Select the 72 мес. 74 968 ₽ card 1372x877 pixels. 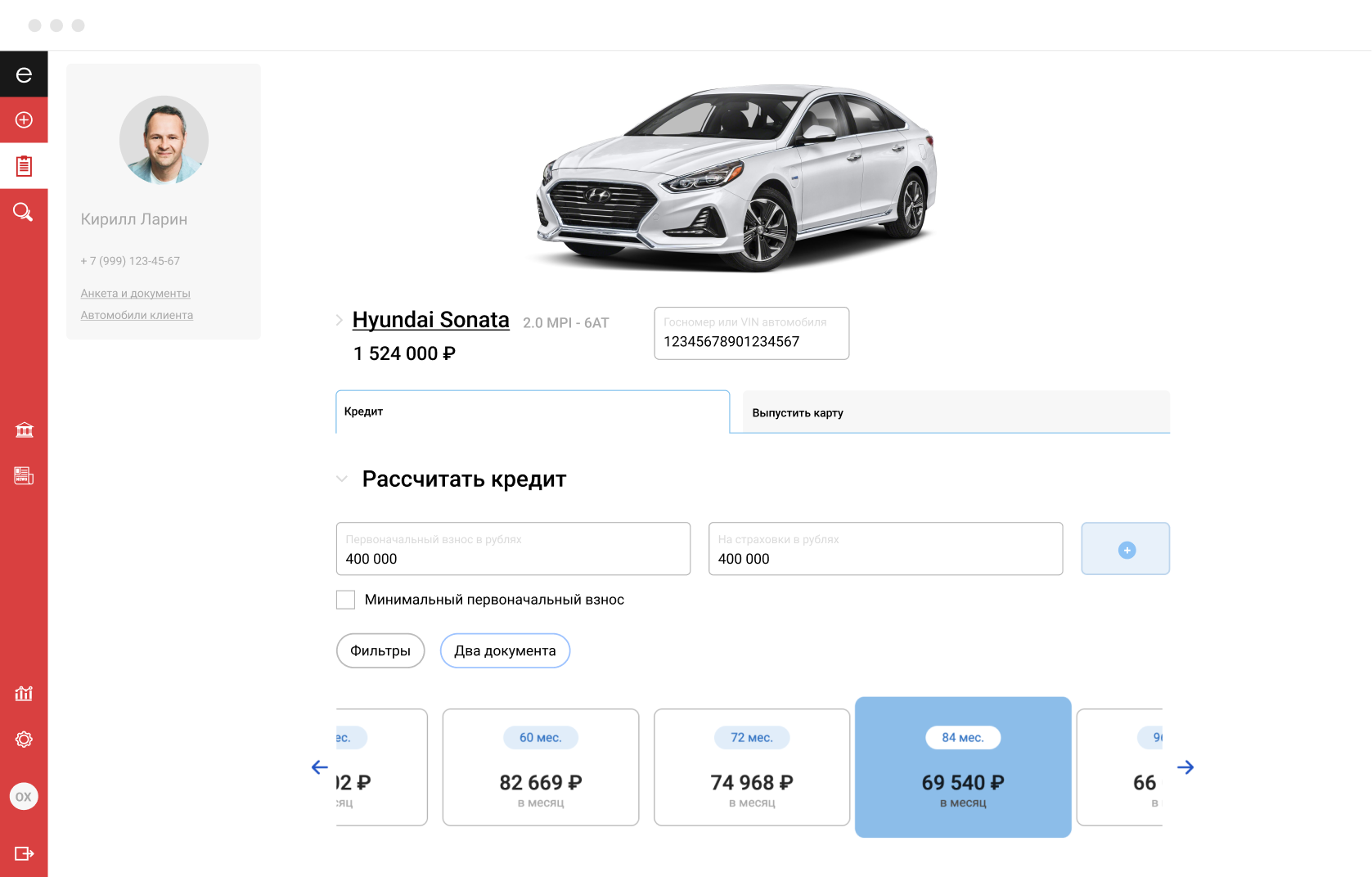(752, 767)
